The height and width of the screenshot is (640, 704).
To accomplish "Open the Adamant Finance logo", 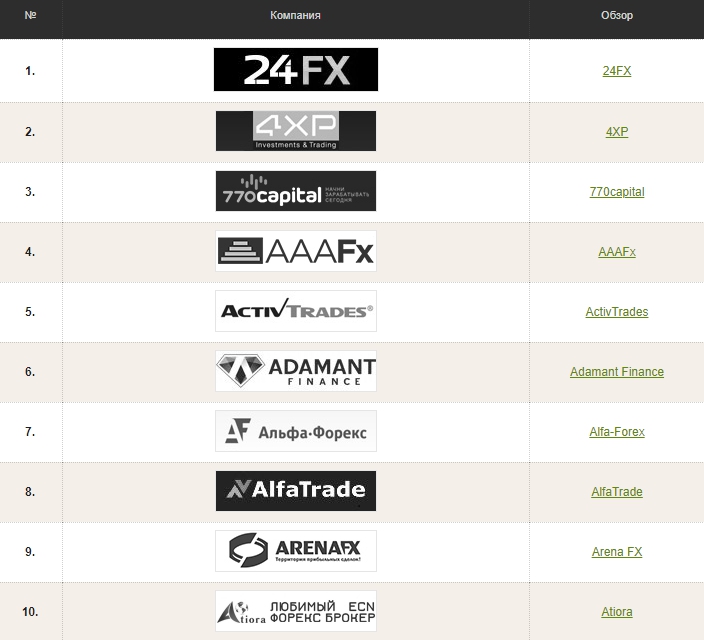I will click(x=296, y=371).
